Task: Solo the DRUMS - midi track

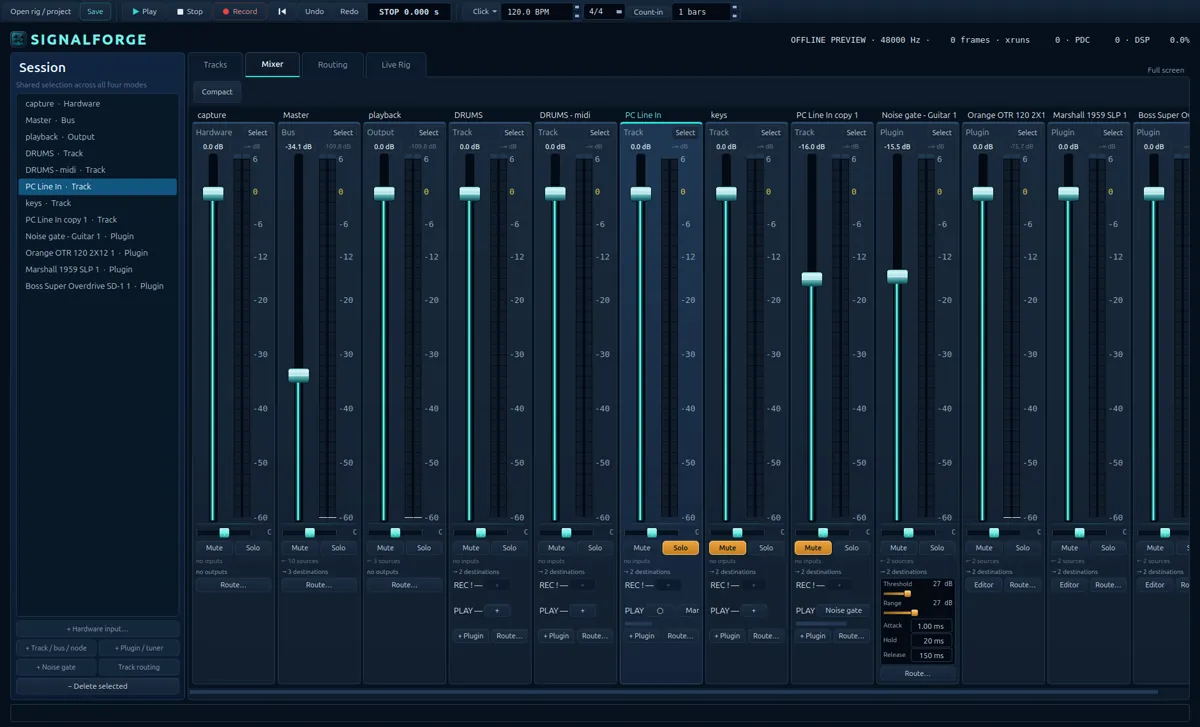Action: [595, 548]
